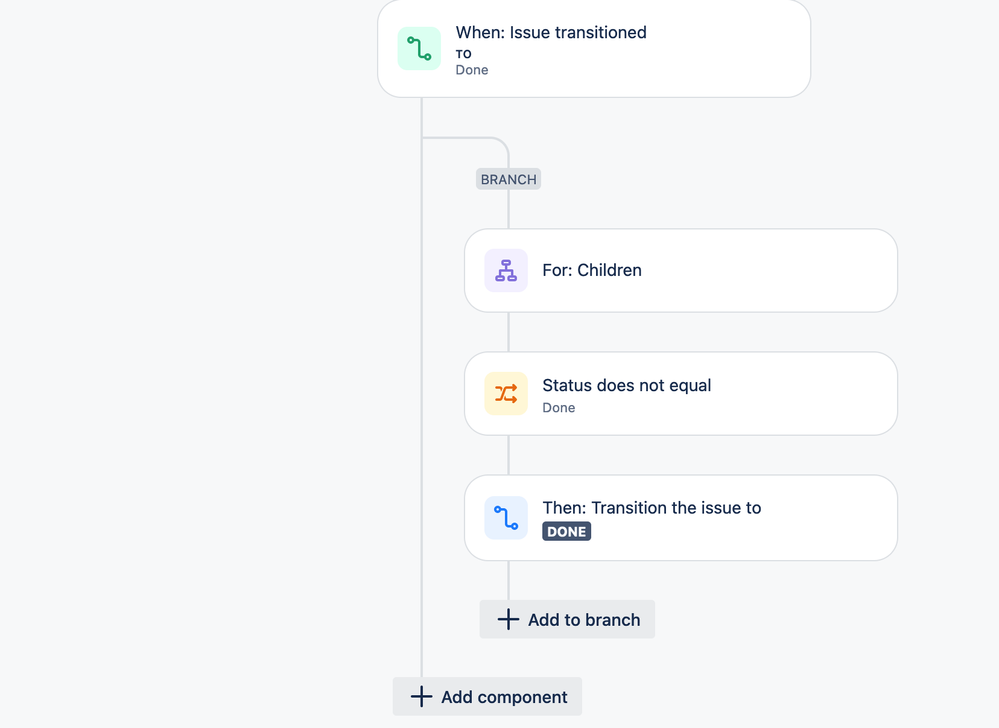999x728 pixels.
Task: Click the Done text under Status does not equal
Action: tap(559, 408)
